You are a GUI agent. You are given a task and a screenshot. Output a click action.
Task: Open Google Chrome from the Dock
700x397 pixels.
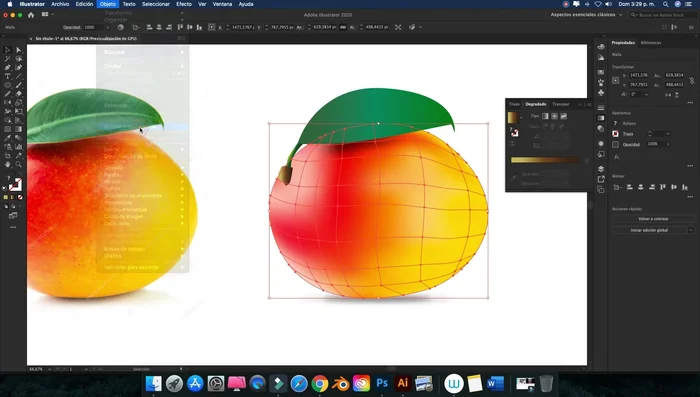pos(320,383)
